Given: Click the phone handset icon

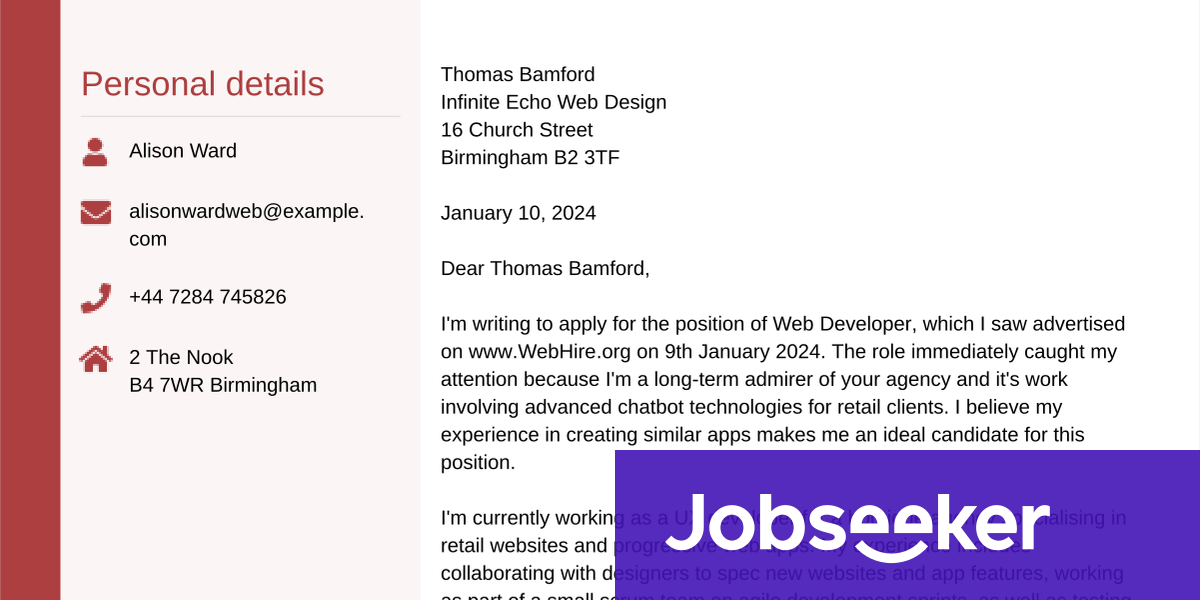Looking at the screenshot, I should click(96, 298).
